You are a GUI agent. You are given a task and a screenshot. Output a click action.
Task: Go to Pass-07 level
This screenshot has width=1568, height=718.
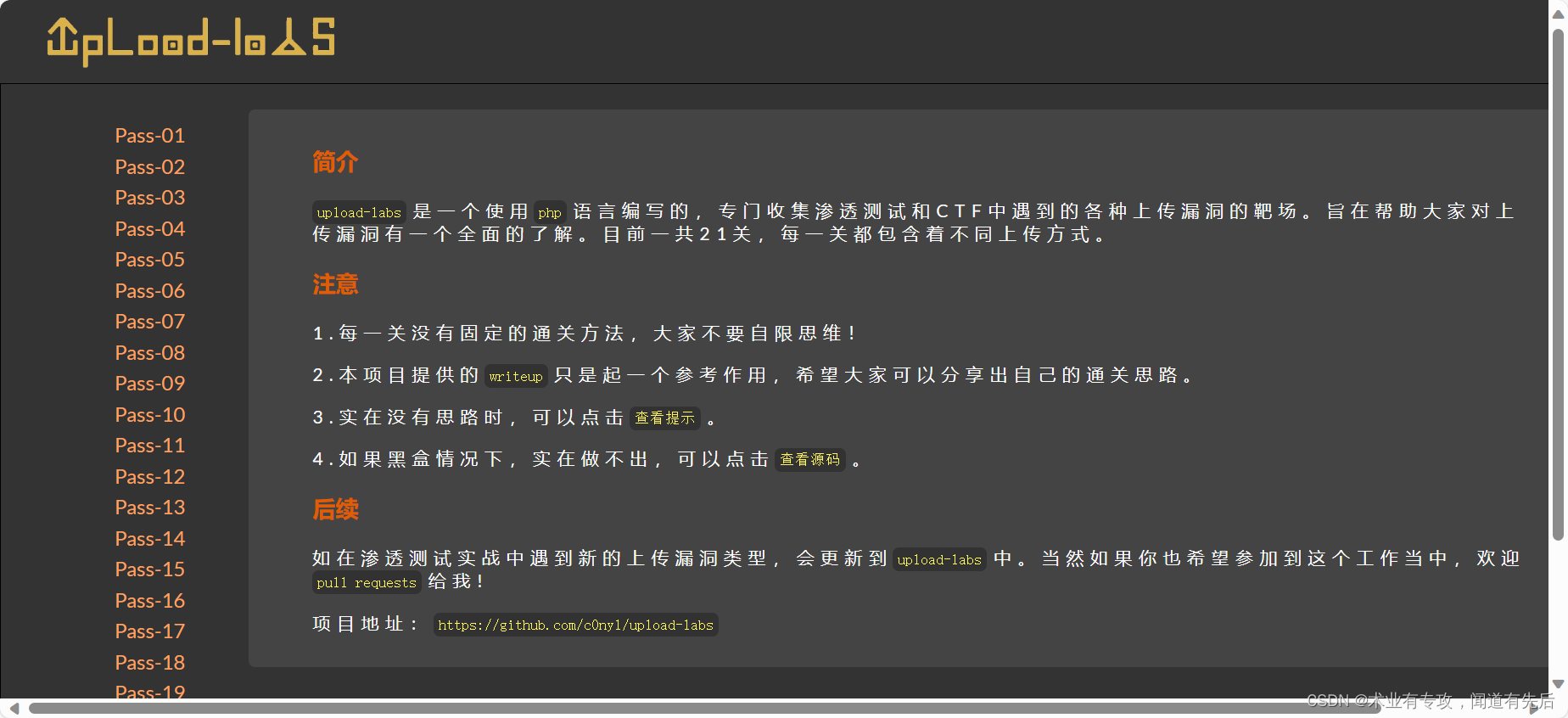coord(150,322)
